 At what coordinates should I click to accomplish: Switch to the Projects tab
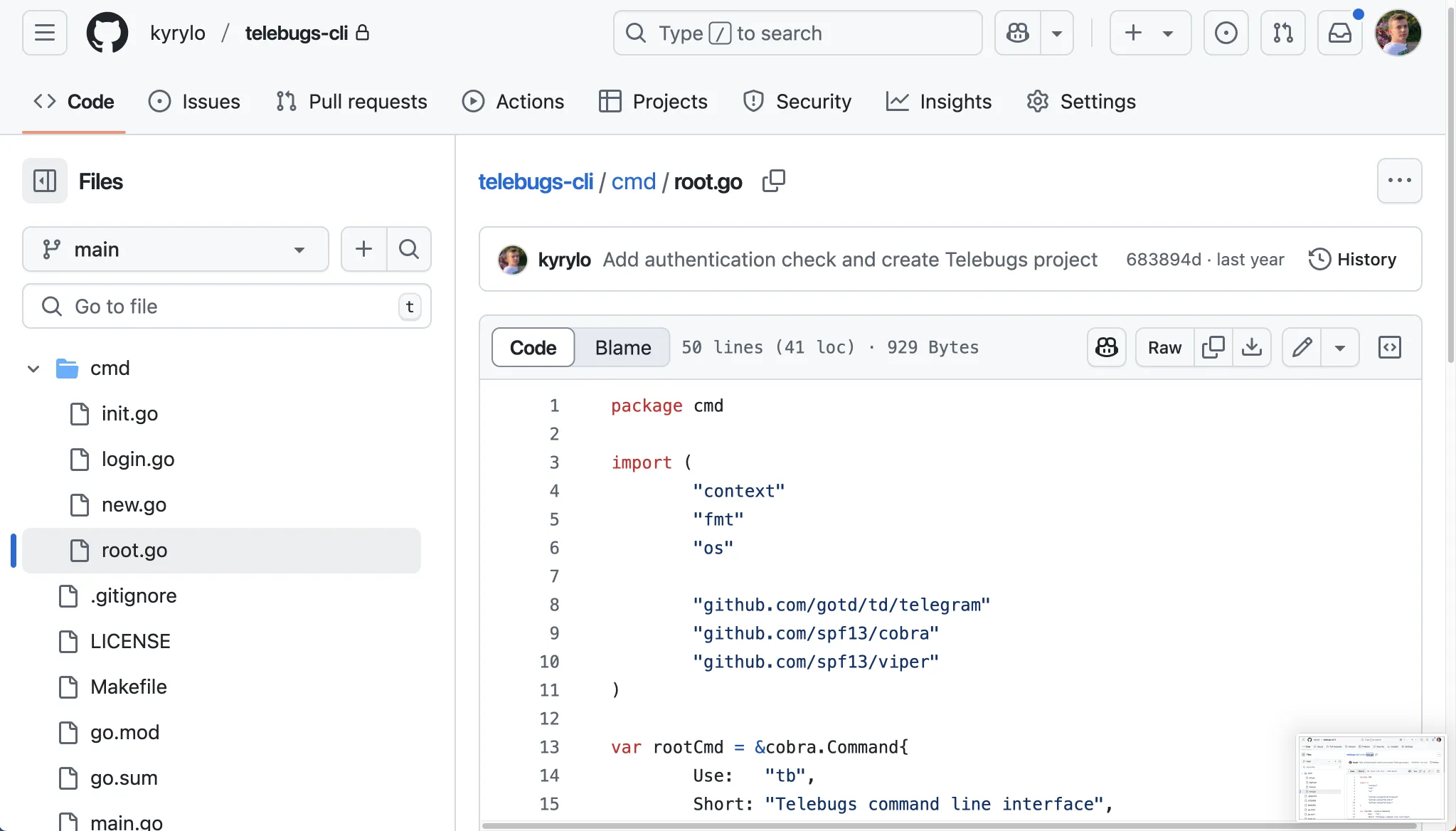click(653, 102)
